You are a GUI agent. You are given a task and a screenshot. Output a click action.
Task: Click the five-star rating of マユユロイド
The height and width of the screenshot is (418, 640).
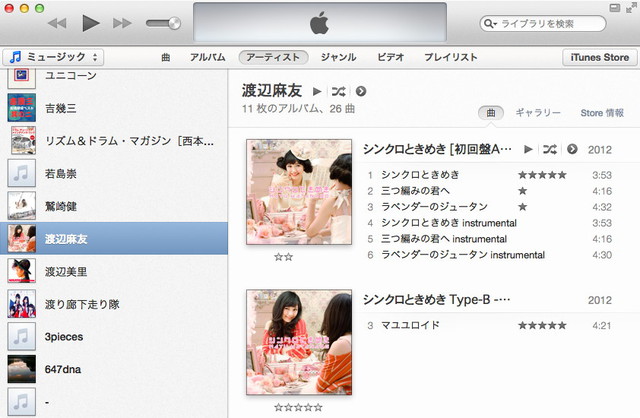pos(542,325)
